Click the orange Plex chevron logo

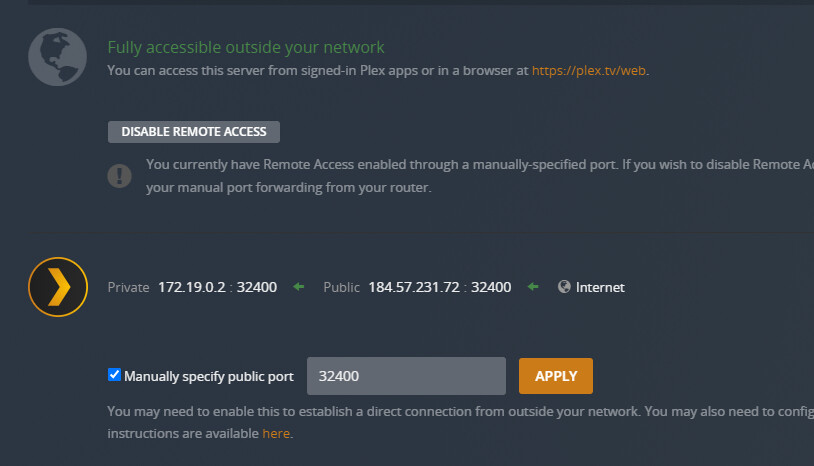click(57, 288)
